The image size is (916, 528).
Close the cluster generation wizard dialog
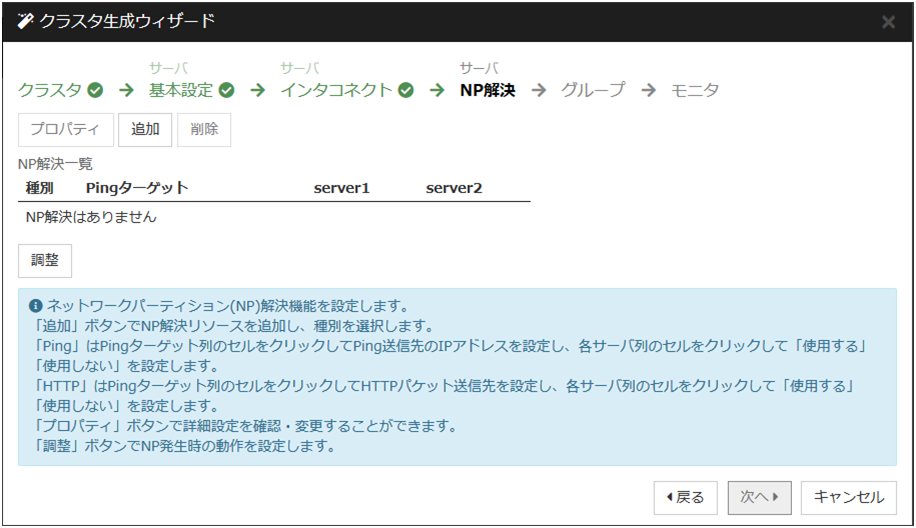888,22
